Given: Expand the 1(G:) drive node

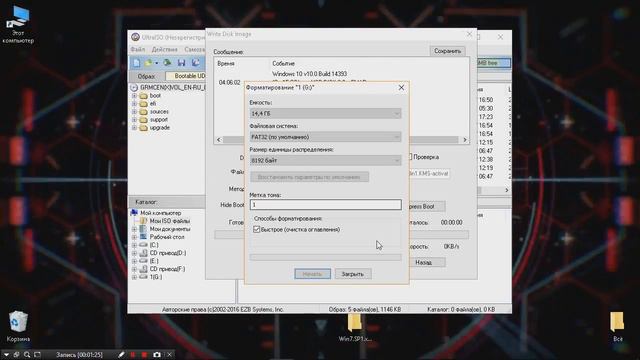Looking at the screenshot, I should point(134,277).
